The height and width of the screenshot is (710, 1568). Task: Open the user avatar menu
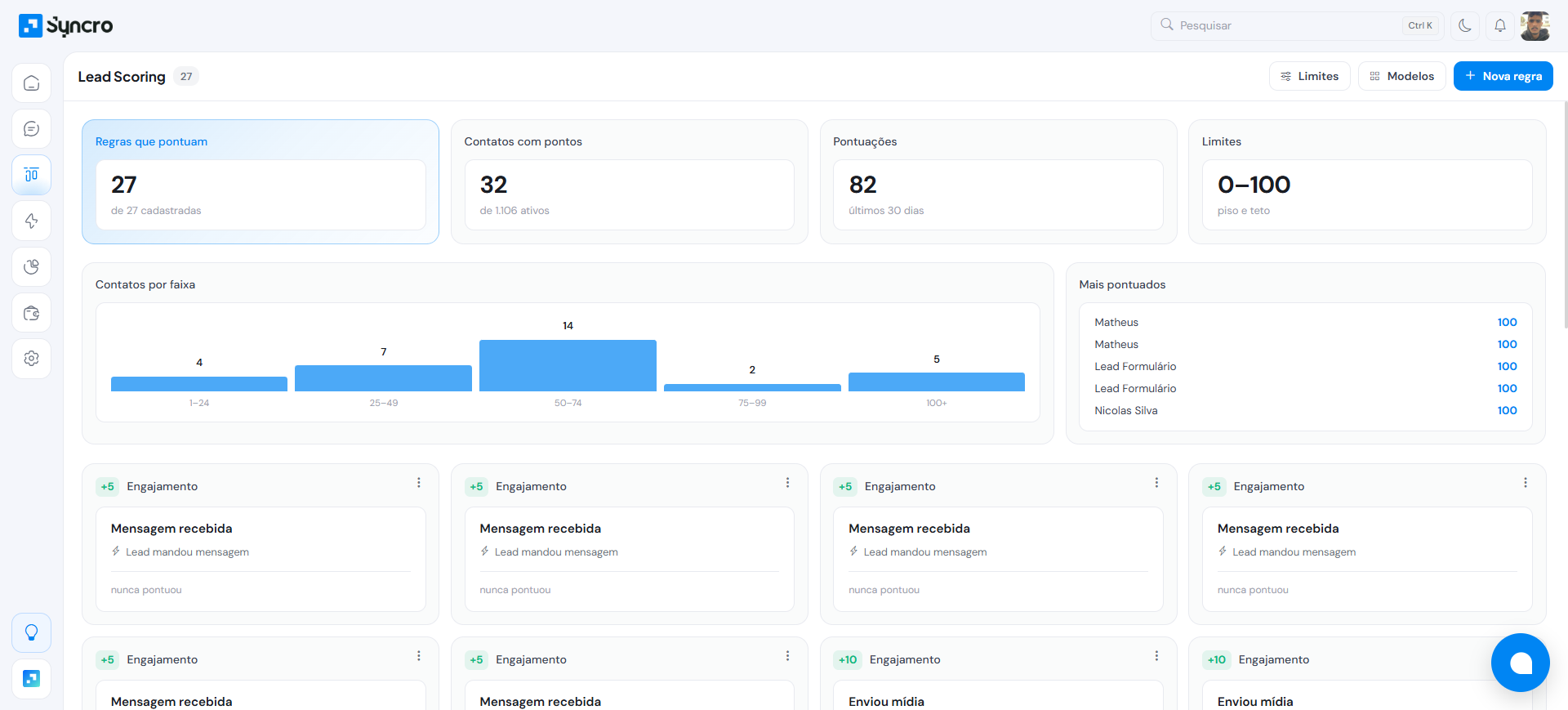coord(1535,25)
